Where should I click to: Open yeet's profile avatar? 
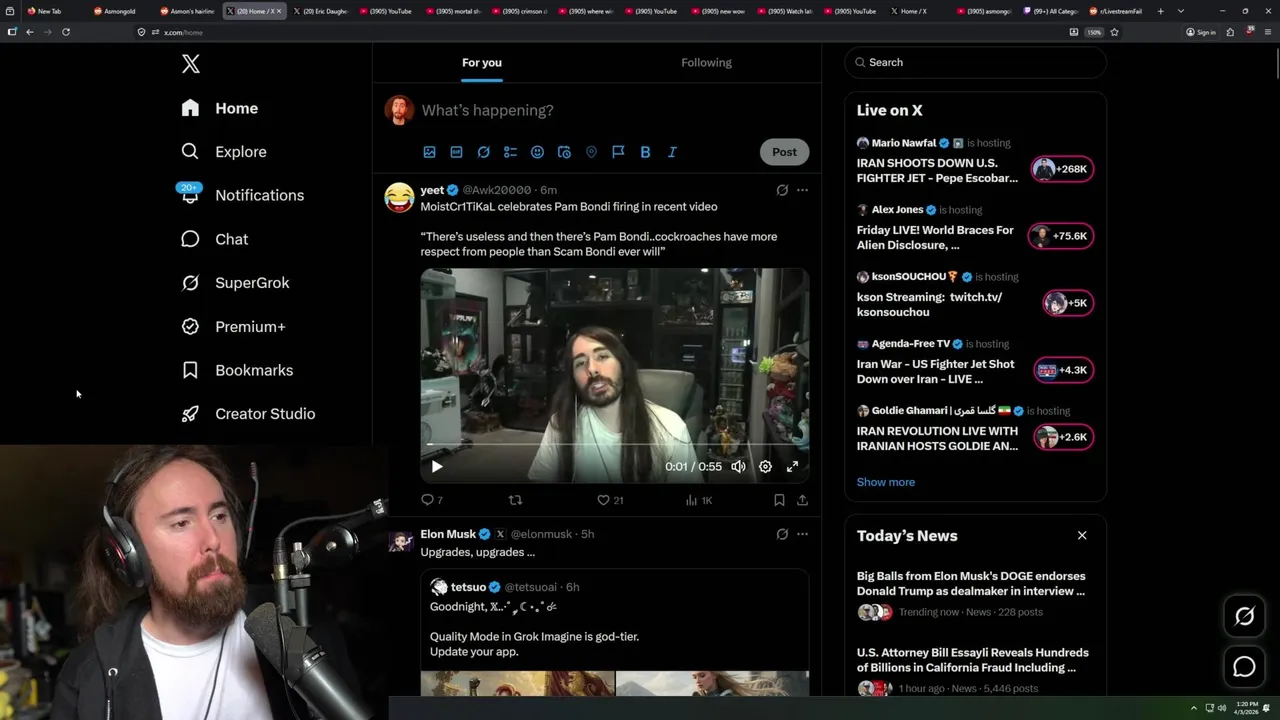coord(399,197)
